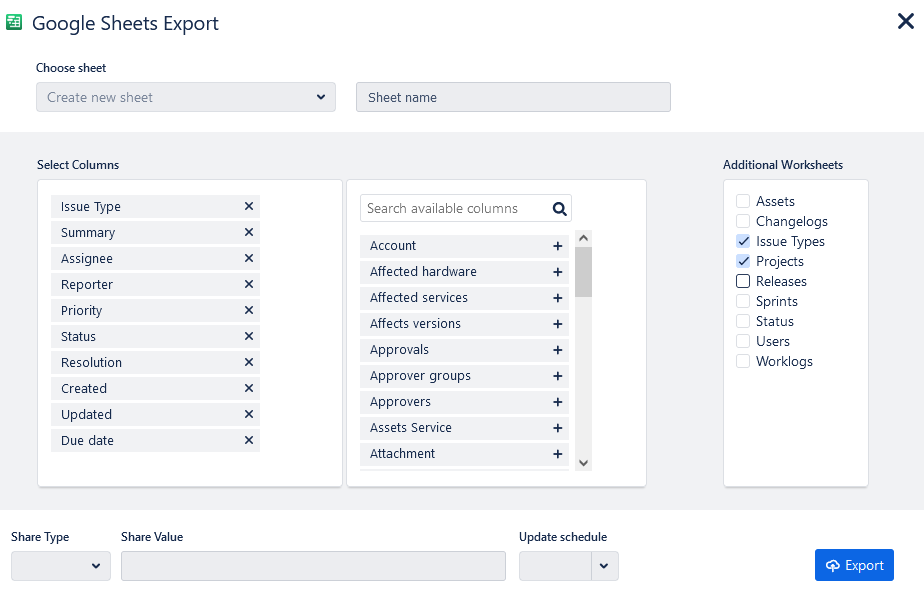Image resolution: width=924 pixels, height=590 pixels.
Task: Open the Choose sheet dropdown
Action: pos(187,97)
